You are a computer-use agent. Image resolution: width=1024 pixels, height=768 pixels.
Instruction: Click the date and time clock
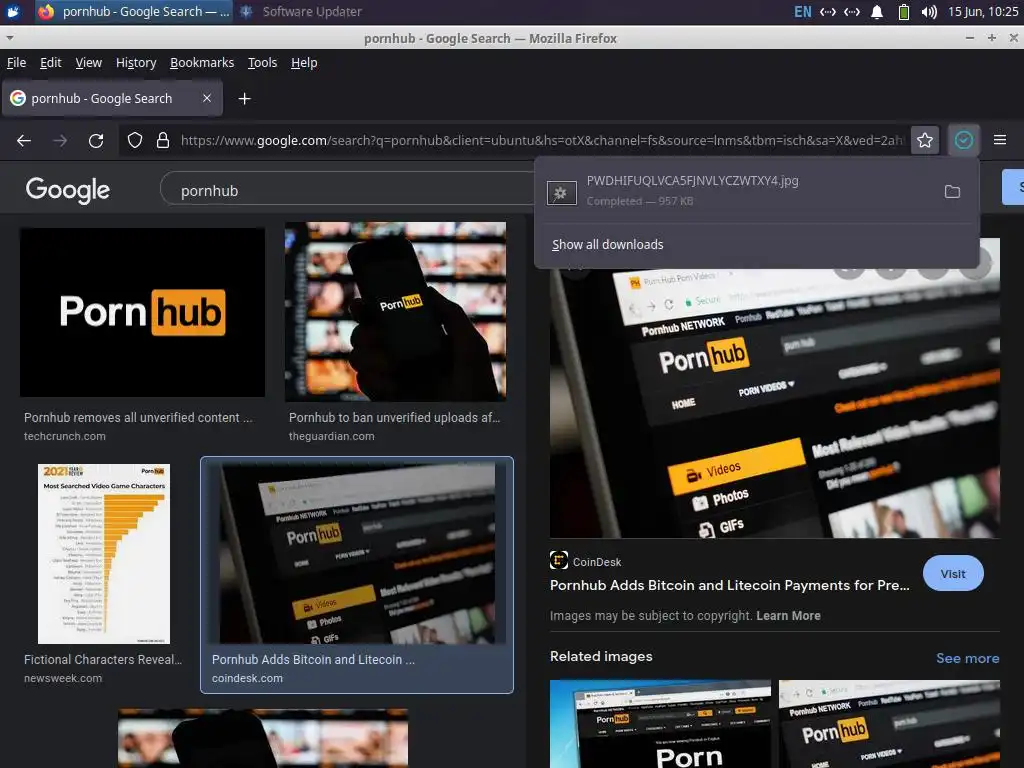tap(983, 12)
